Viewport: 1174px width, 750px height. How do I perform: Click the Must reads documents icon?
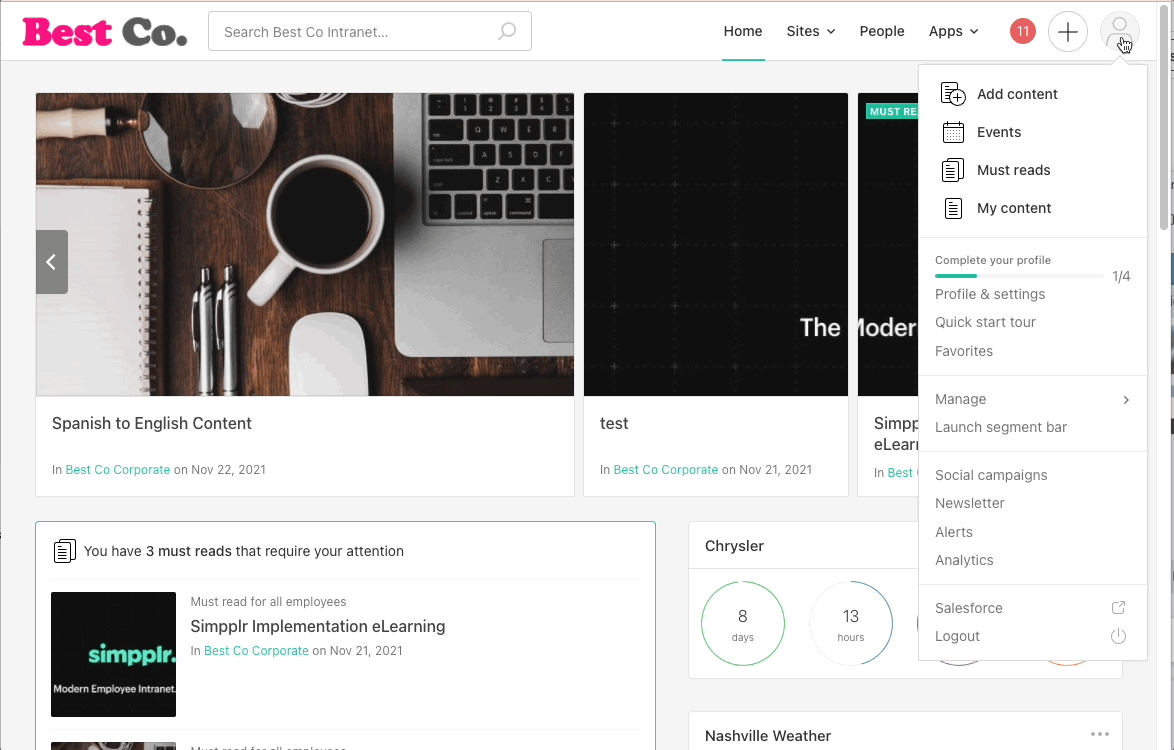point(952,170)
